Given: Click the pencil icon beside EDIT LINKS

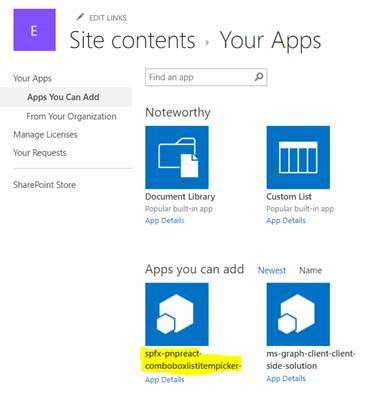Looking at the screenshot, I should [80, 17].
